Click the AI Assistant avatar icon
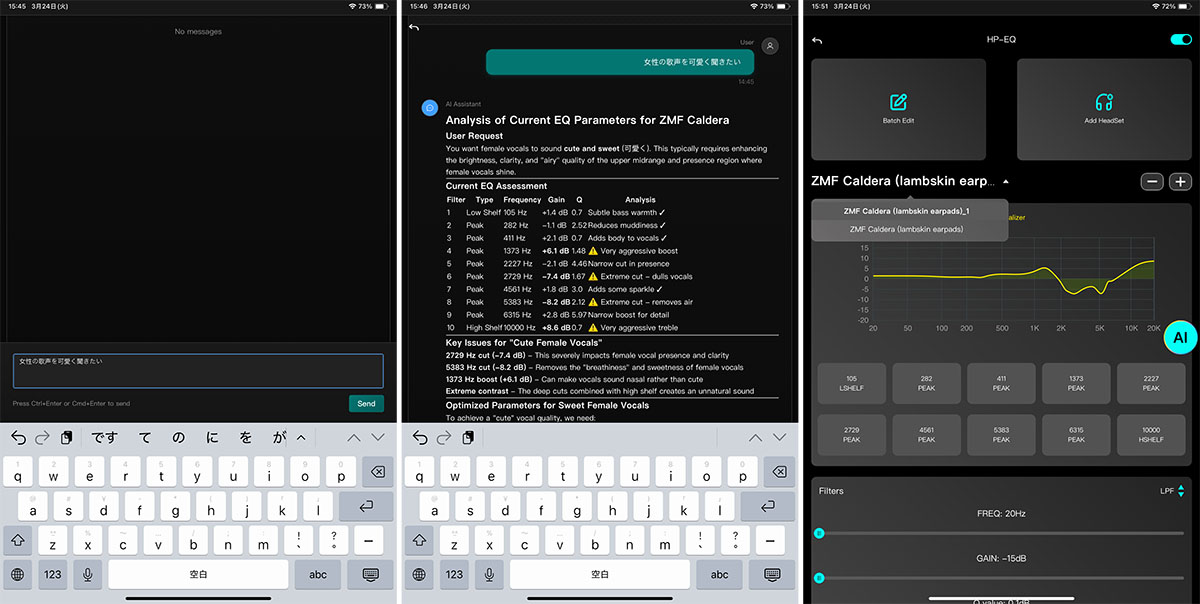Screen dimensions: 1200x604 (x=429, y=107)
